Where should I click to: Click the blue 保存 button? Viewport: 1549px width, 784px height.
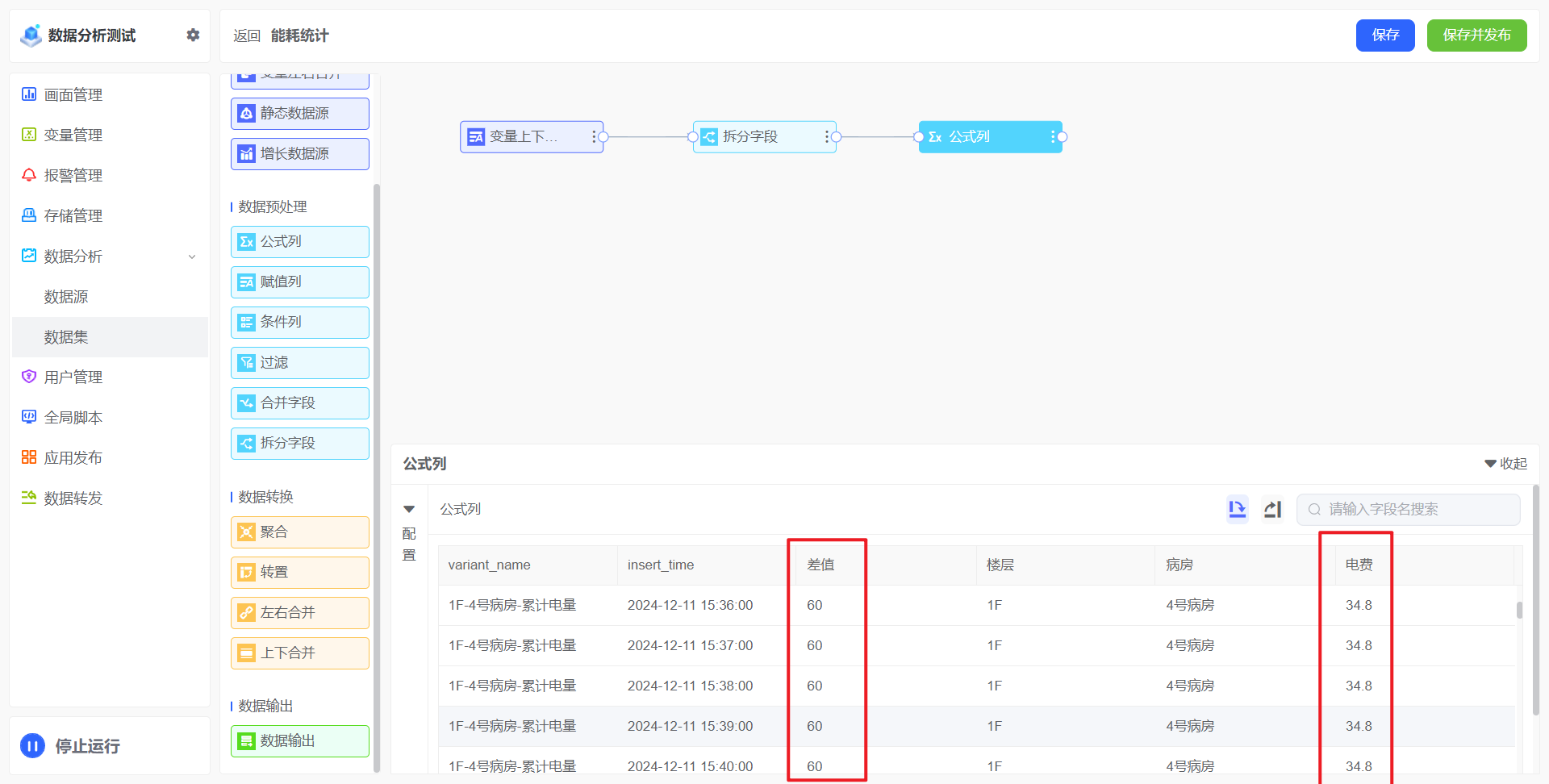pos(1384,35)
